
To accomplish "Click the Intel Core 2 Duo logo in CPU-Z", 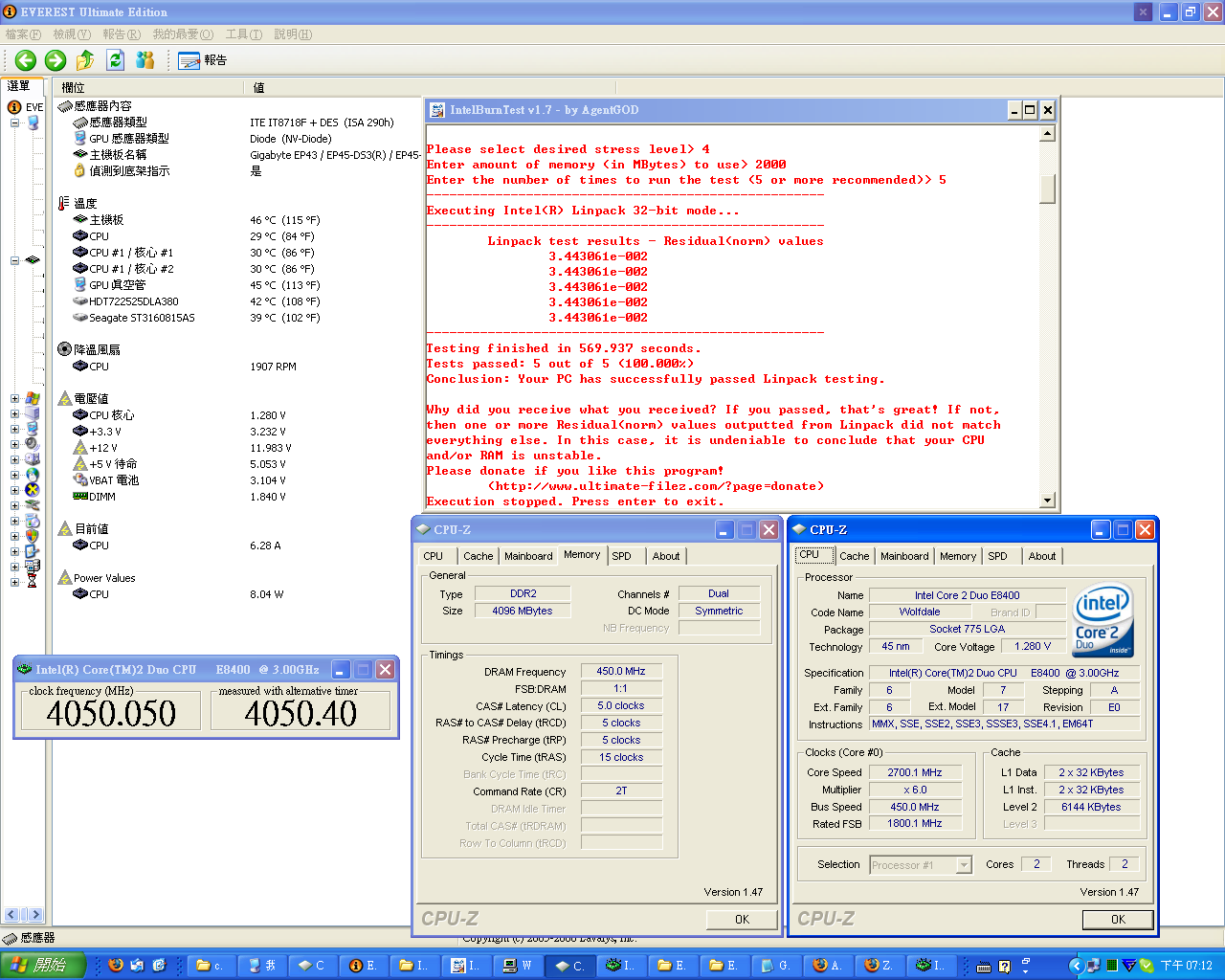I will click(x=1103, y=620).
